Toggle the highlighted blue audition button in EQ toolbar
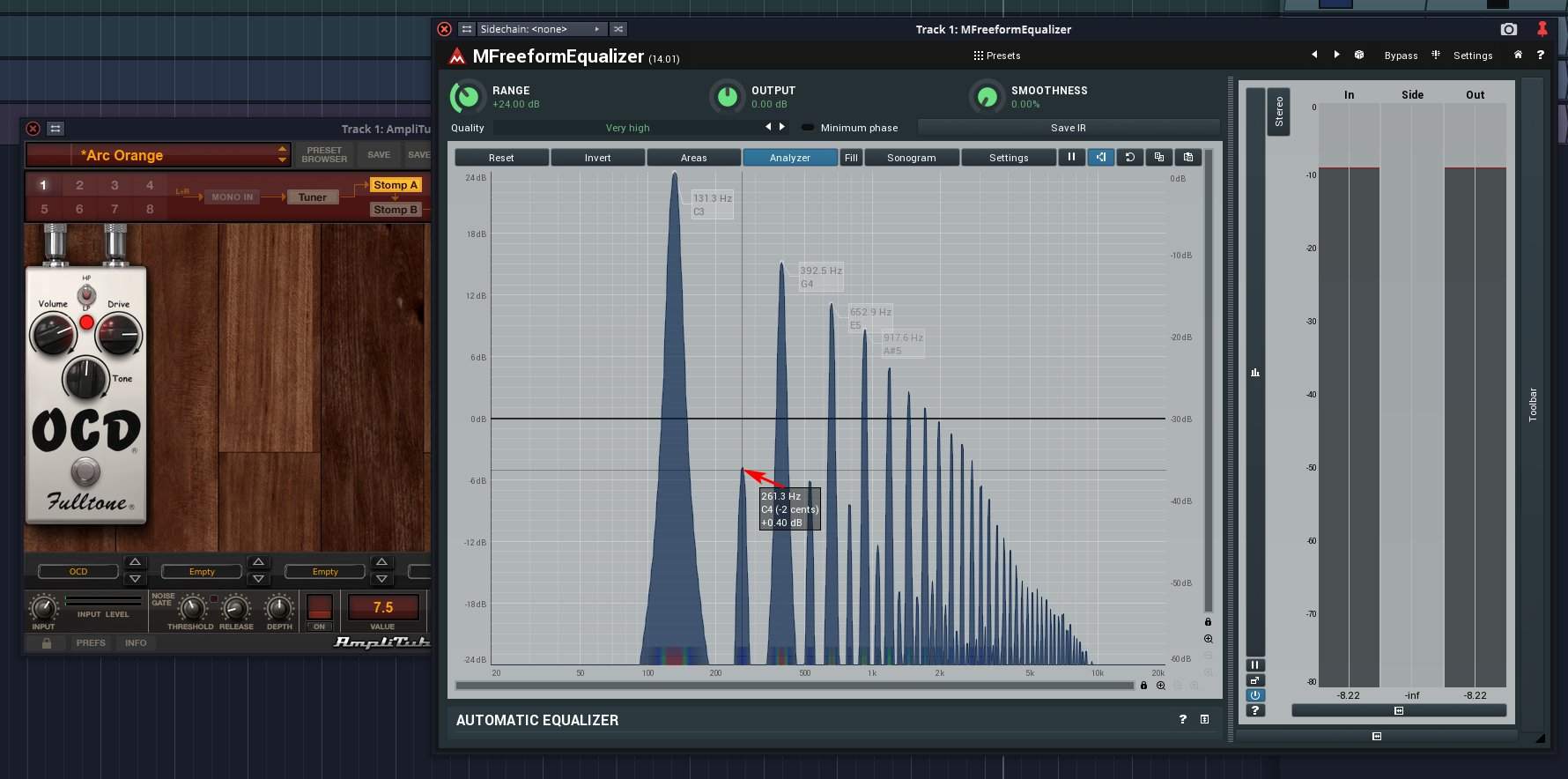The height and width of the screenshot is (779, 1568). pos(1100,157)
